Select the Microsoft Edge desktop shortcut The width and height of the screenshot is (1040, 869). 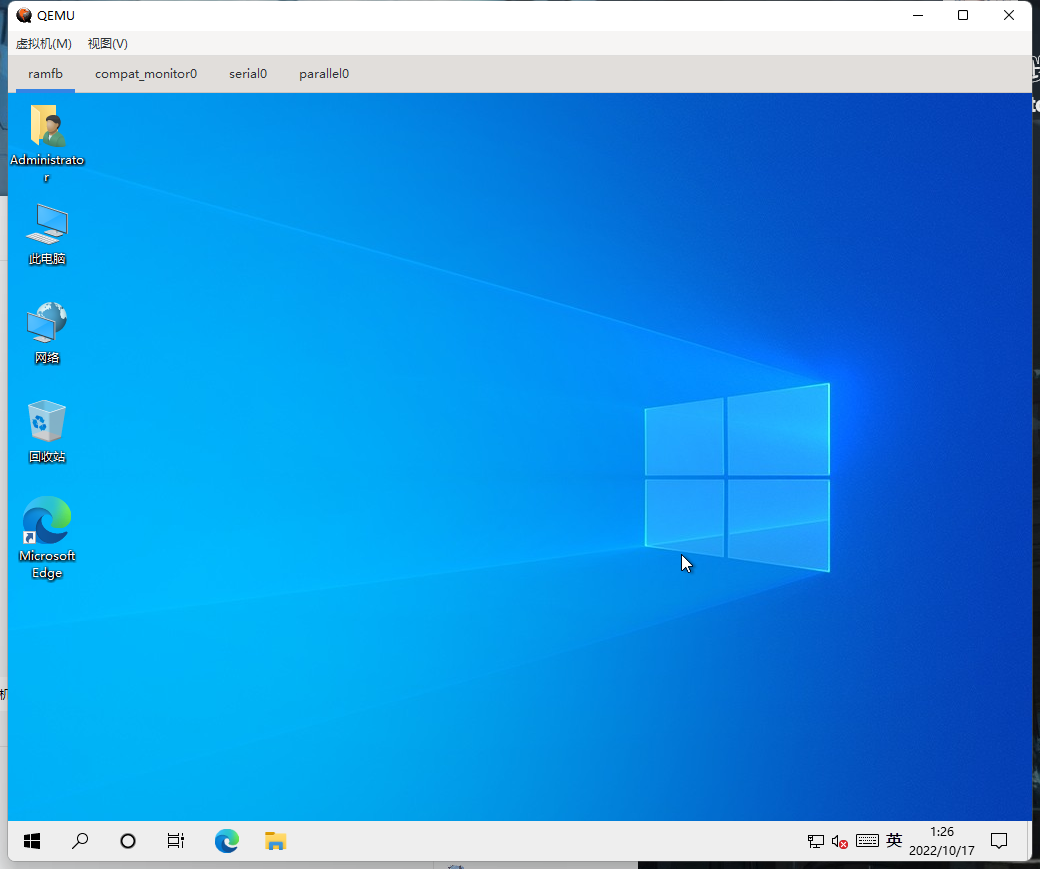47,538
